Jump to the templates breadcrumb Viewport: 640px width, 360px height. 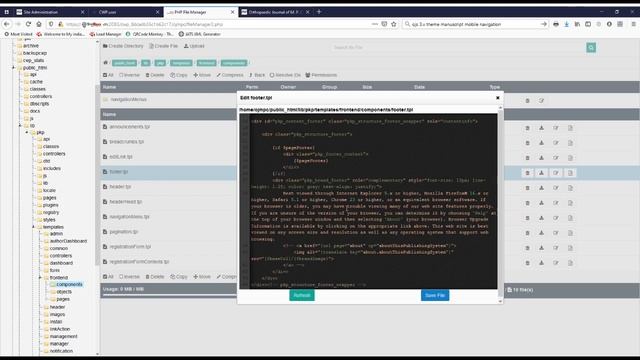pos(181,63)
